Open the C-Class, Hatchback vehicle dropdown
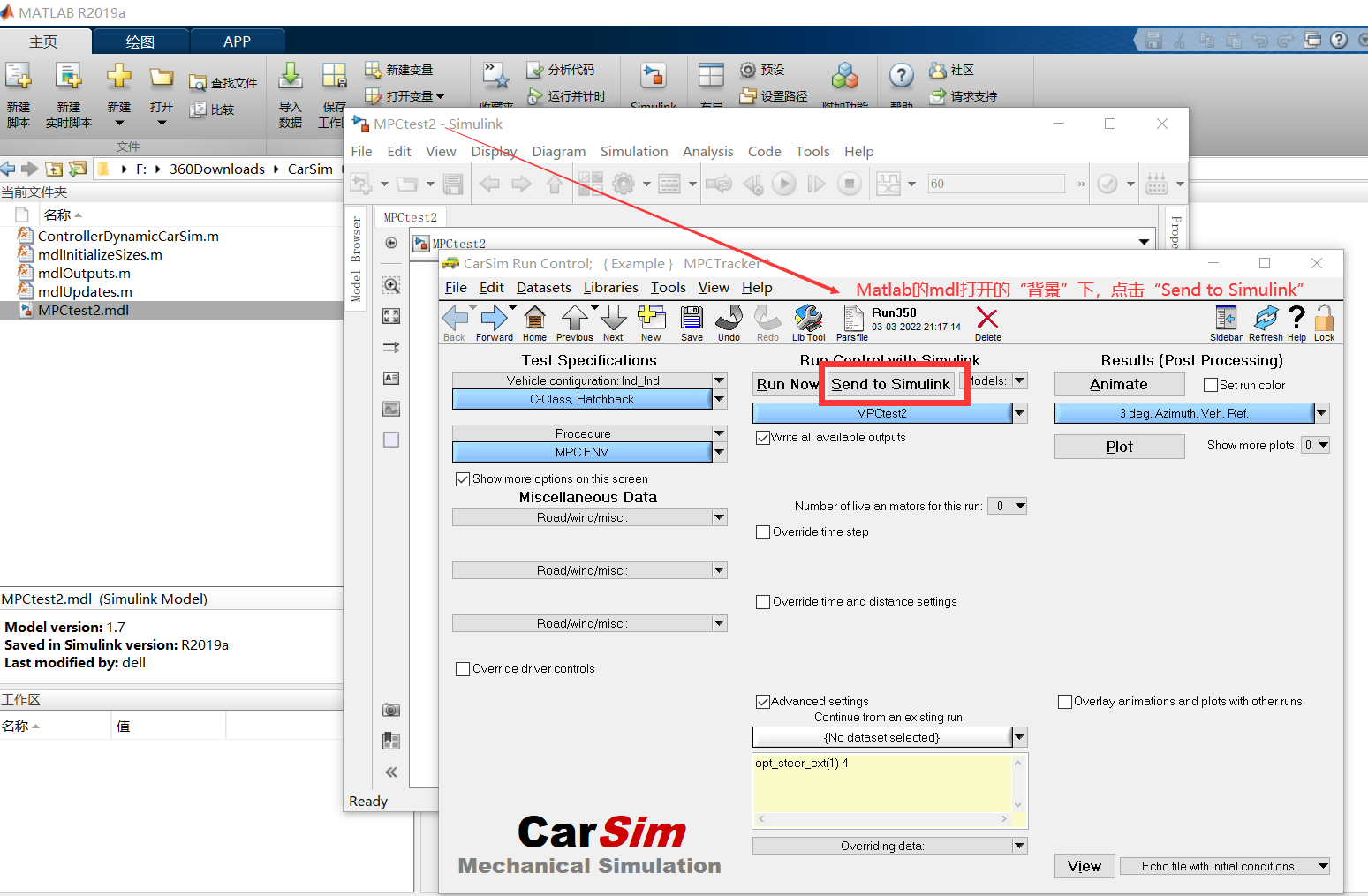 (x=719, y=399)
